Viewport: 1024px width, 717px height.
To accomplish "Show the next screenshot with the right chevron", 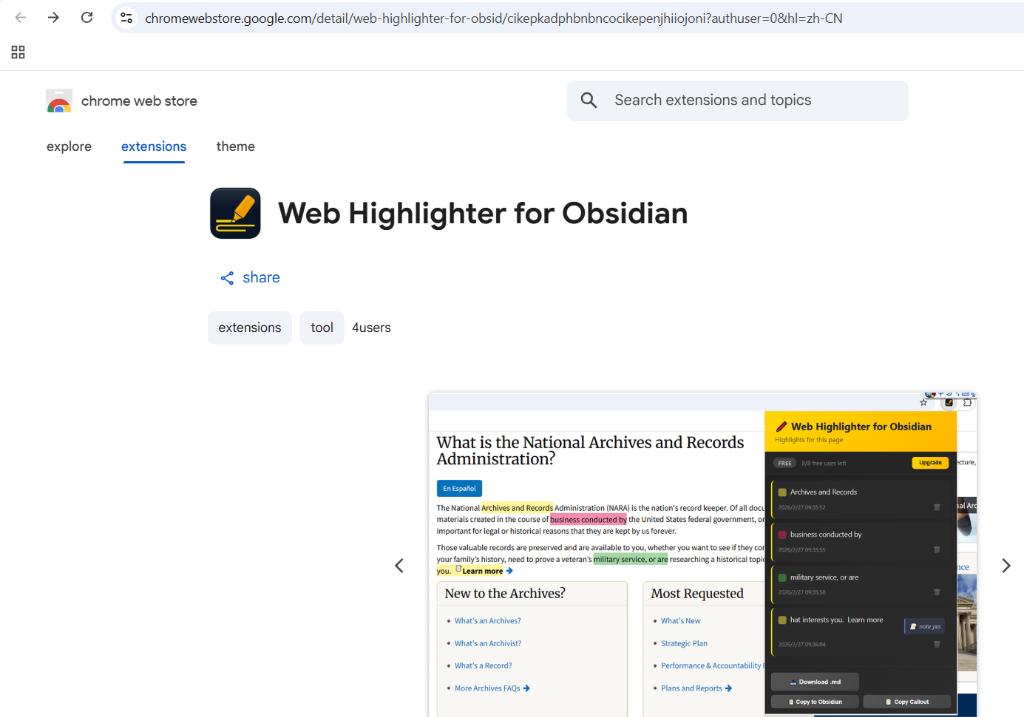I will tap(1006, 565).
